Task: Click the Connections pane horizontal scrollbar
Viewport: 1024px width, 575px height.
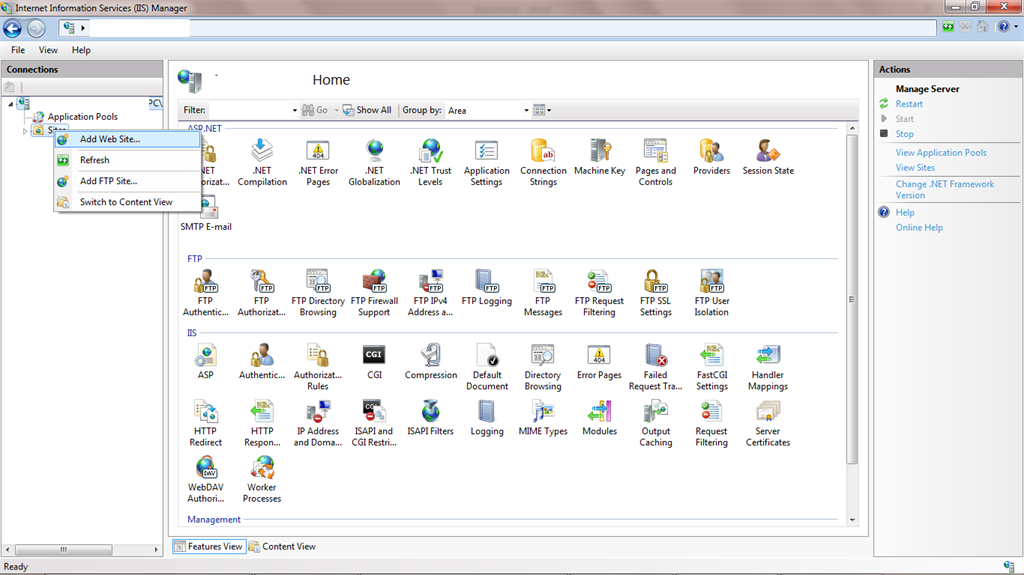Action: click(63, 550)
